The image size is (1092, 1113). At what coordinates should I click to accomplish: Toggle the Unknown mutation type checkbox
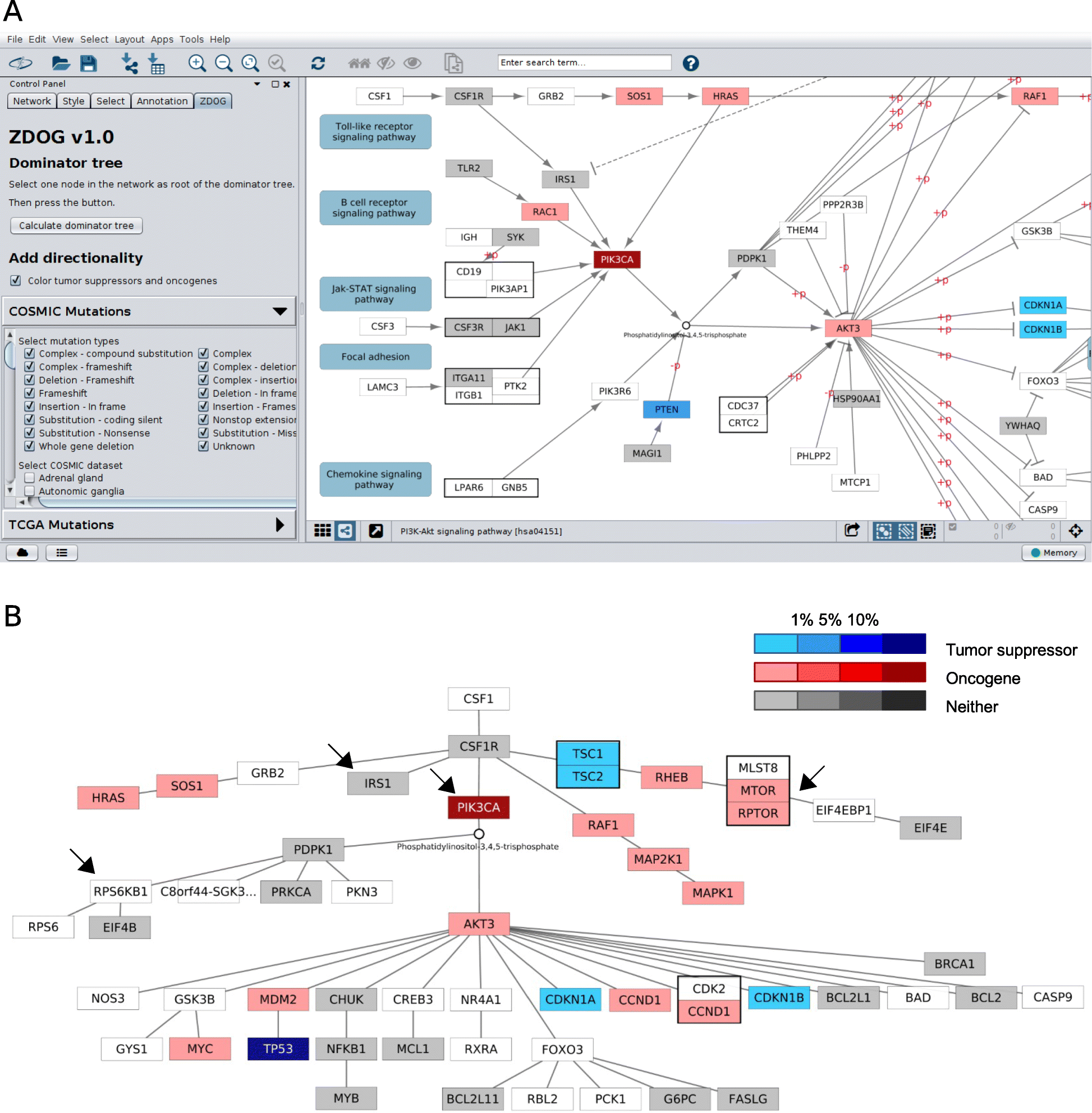coord(204,446)
